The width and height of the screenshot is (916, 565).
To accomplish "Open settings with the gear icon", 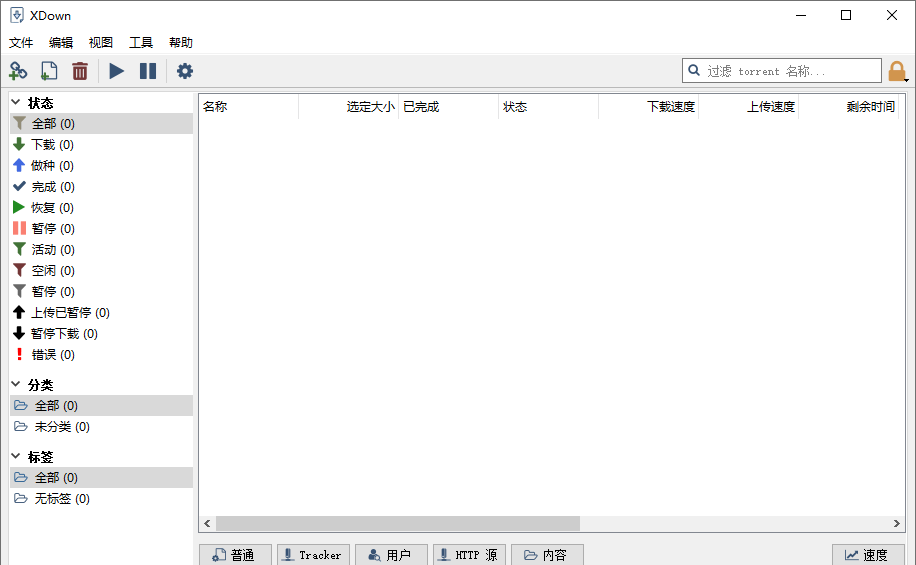I will pyautogui.click(x=185, y=71).
